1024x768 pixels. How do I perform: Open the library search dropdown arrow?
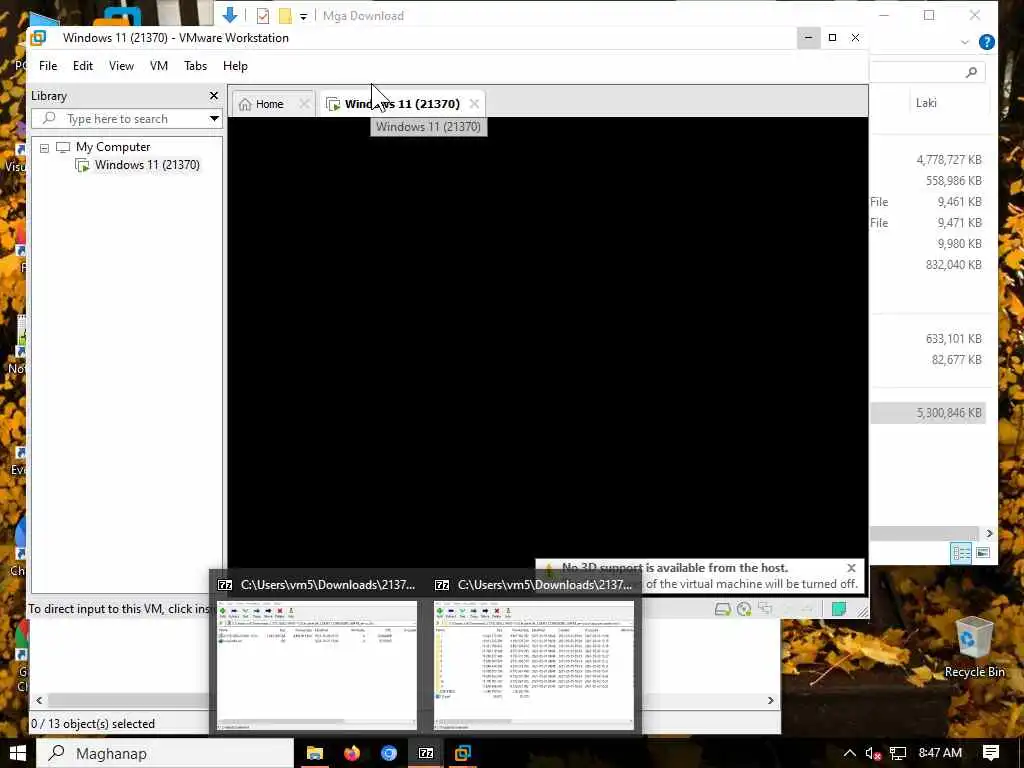214,119
